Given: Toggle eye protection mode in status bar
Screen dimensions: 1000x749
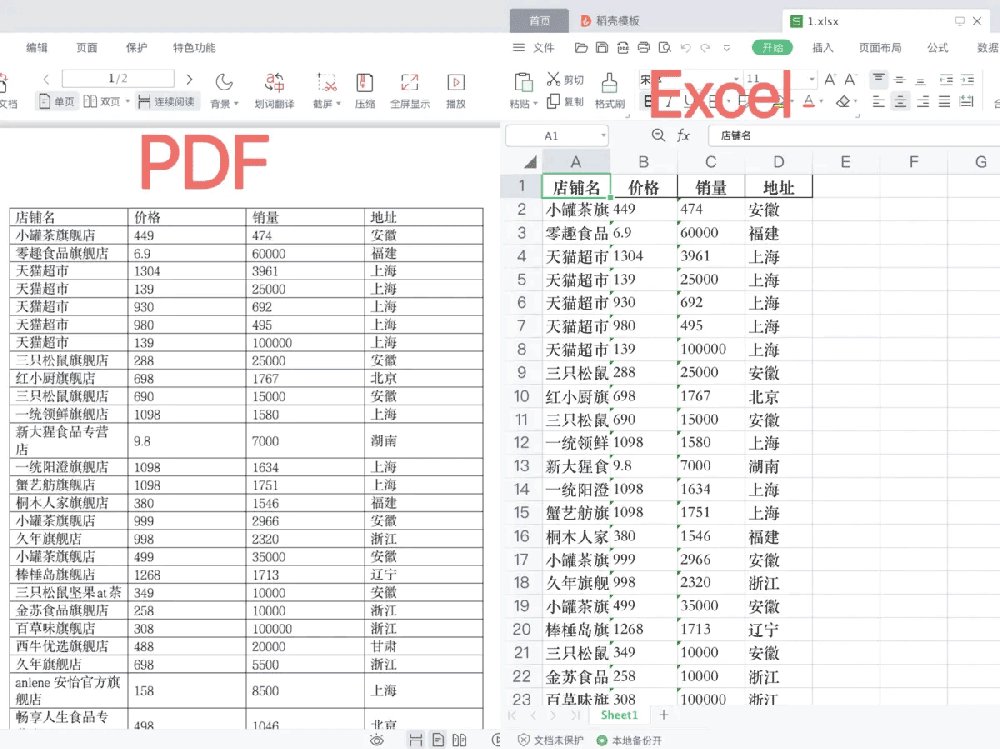Looking at the screenshot, I should pyautogui.click(x=377, y=740).
